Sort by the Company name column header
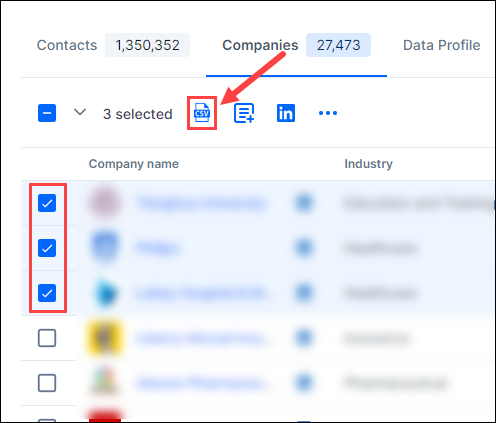The image size is (496, 423). [134, 164]
